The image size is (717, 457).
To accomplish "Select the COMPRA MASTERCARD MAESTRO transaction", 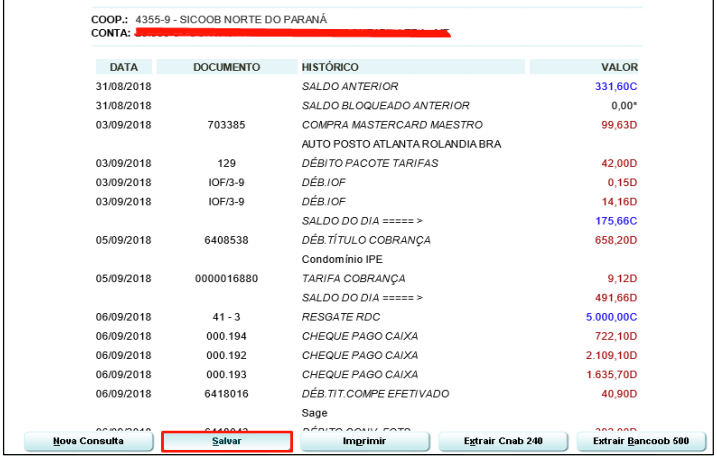I will point(392,125).
